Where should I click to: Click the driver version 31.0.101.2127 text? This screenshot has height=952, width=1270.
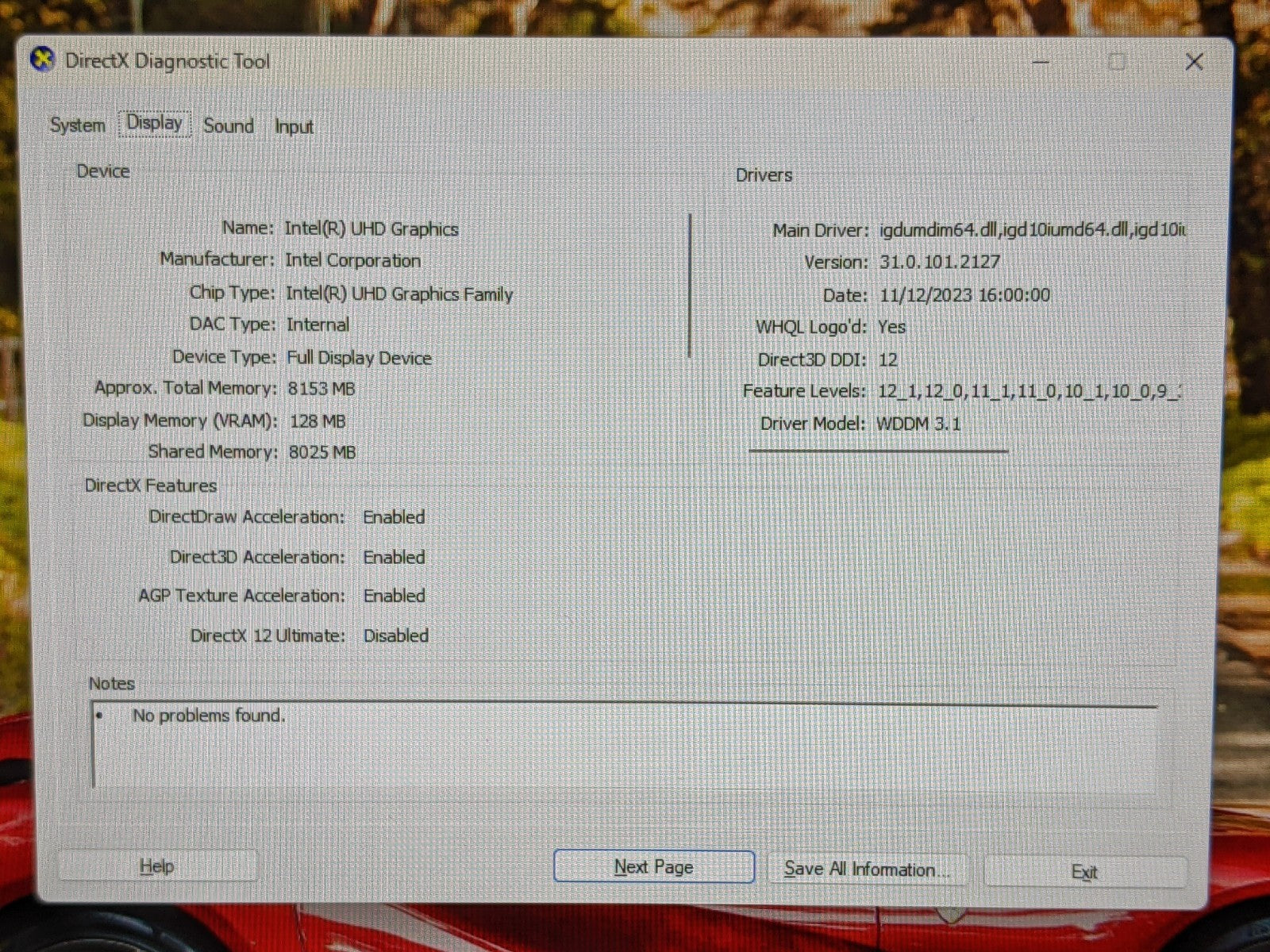pos(939,262)
